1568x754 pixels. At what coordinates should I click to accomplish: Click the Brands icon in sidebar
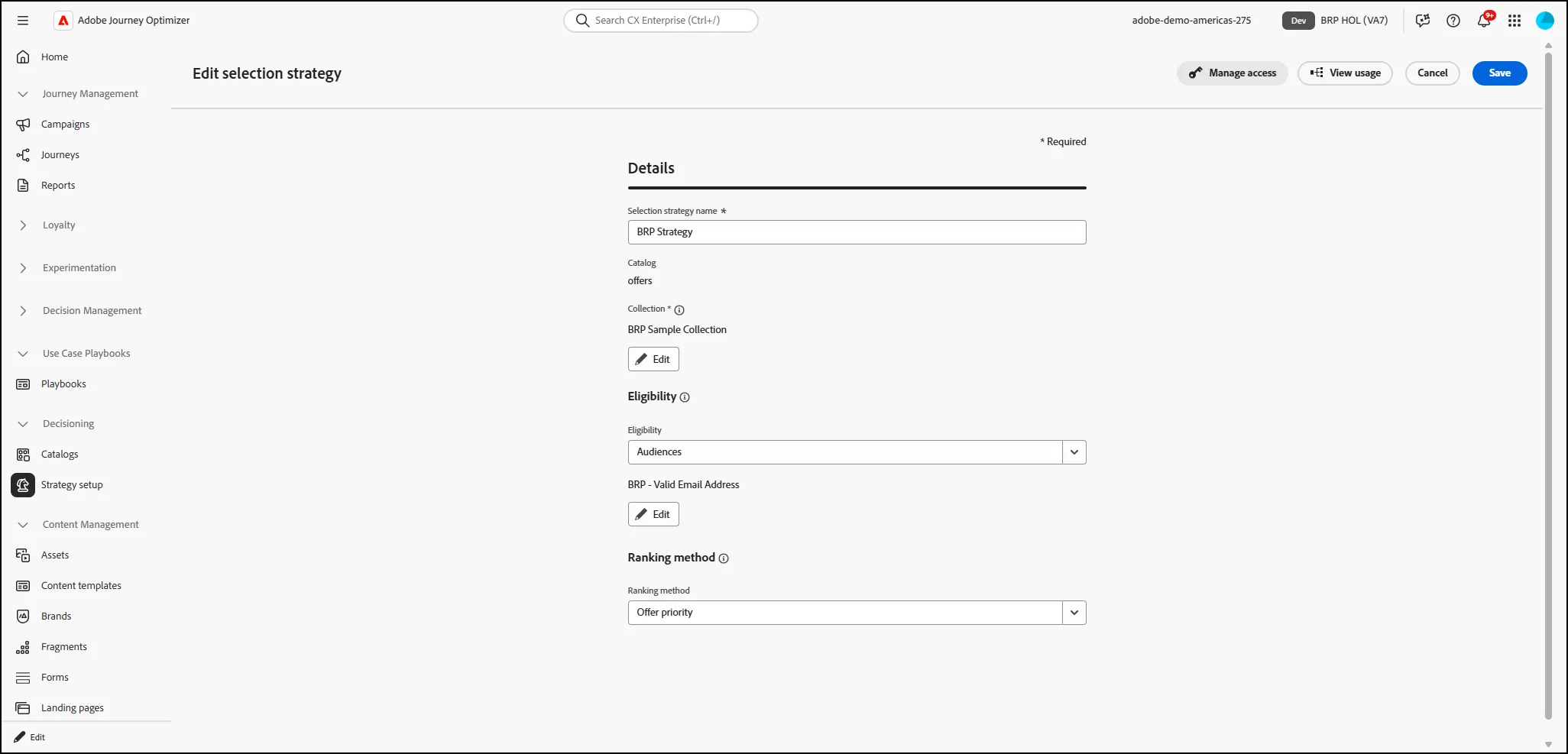(23, 616)
